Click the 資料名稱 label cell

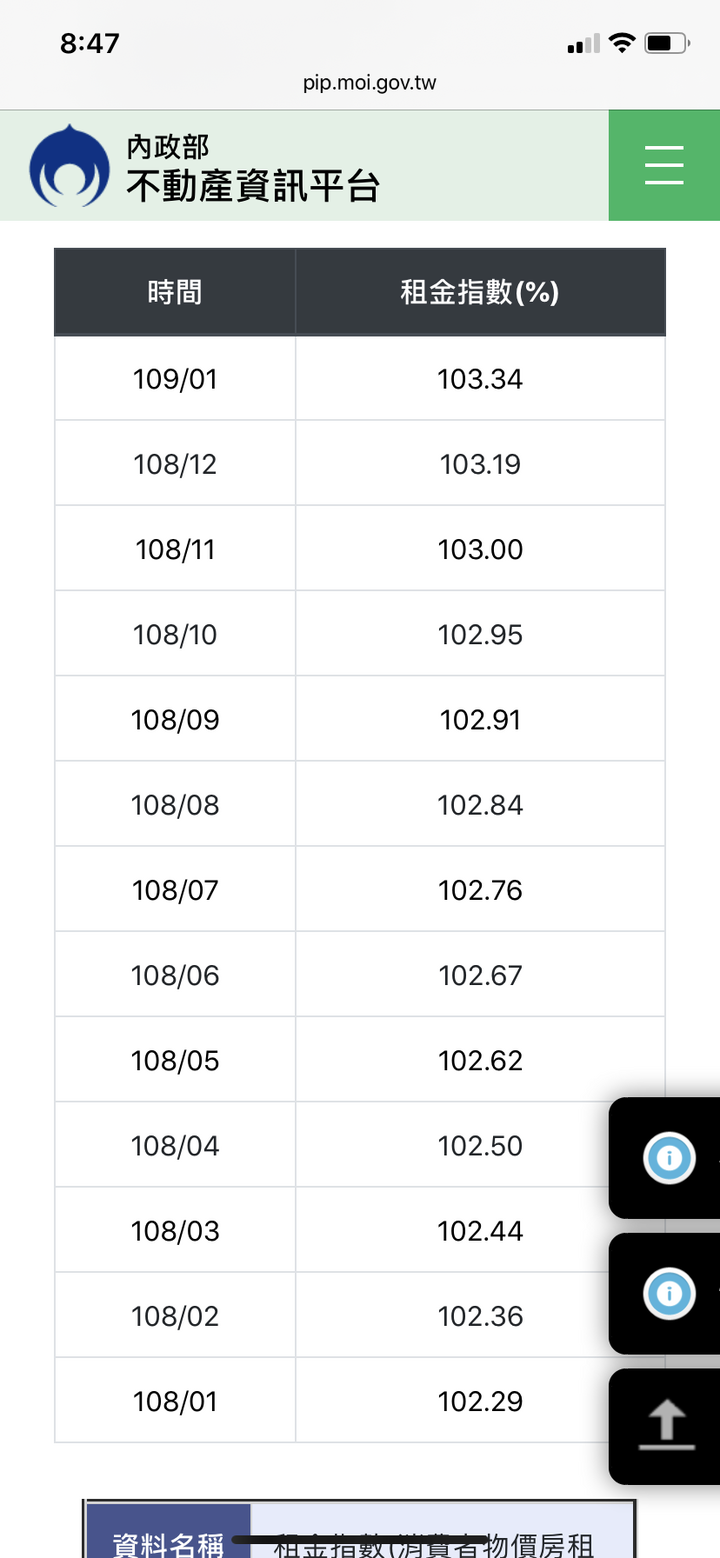pos(168,1532)
